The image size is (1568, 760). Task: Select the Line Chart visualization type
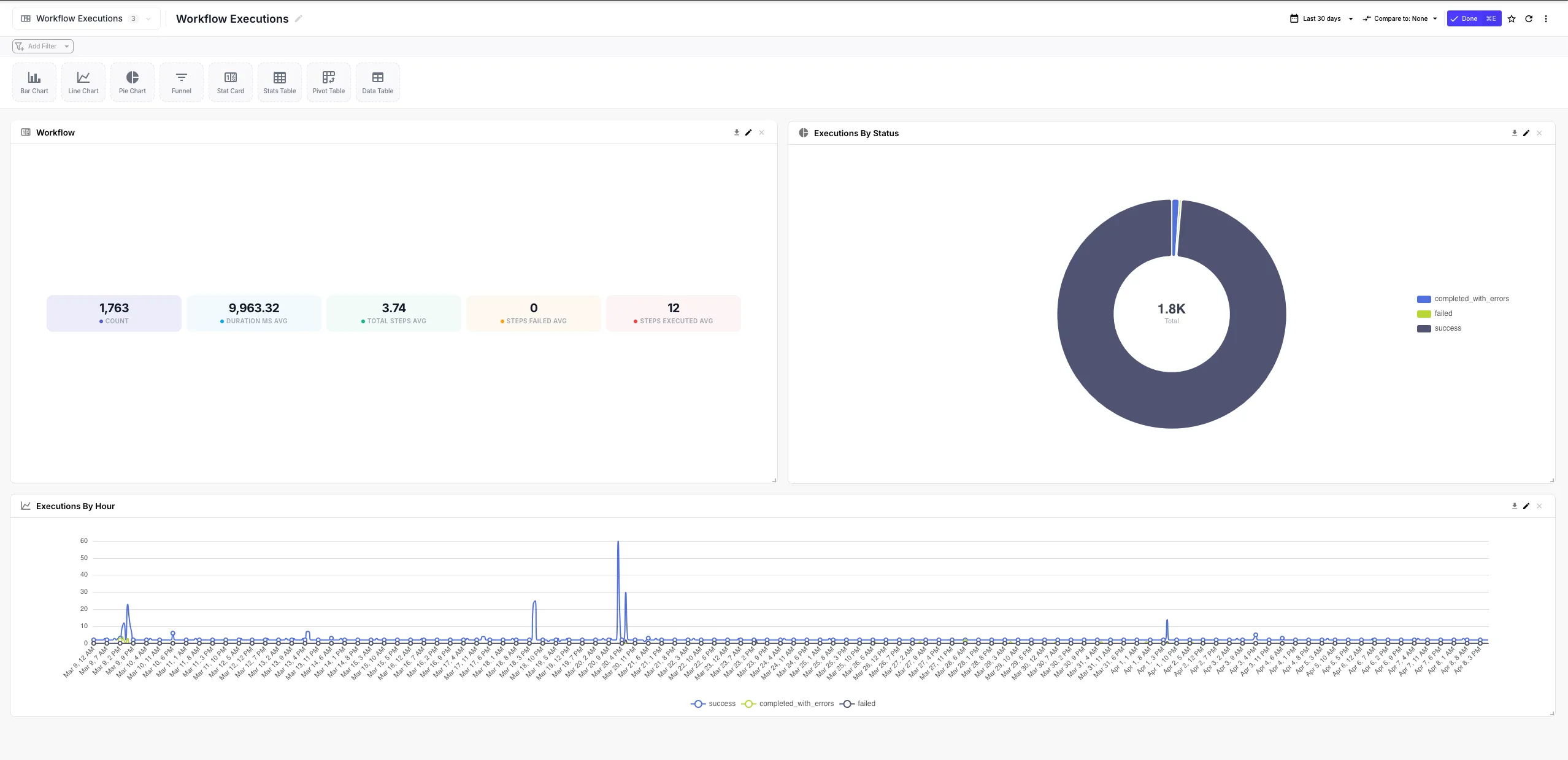pos(83,82)
